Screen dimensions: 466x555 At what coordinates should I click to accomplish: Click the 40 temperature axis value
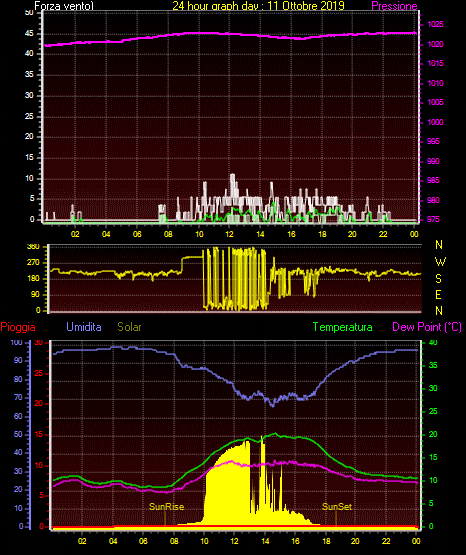433,342
